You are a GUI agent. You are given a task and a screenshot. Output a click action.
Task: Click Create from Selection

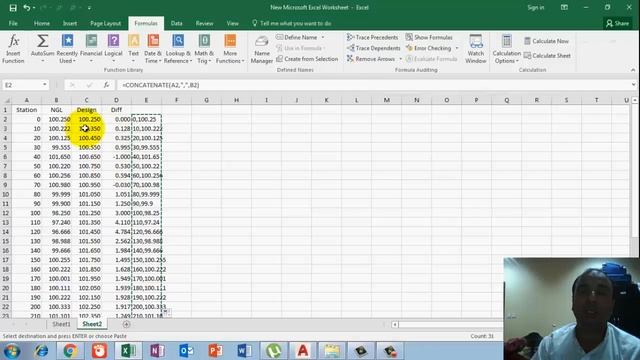[x=307, y=59]
